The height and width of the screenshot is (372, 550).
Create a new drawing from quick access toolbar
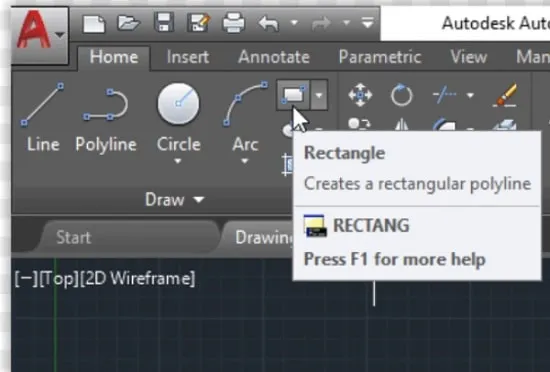coord(93,24)
